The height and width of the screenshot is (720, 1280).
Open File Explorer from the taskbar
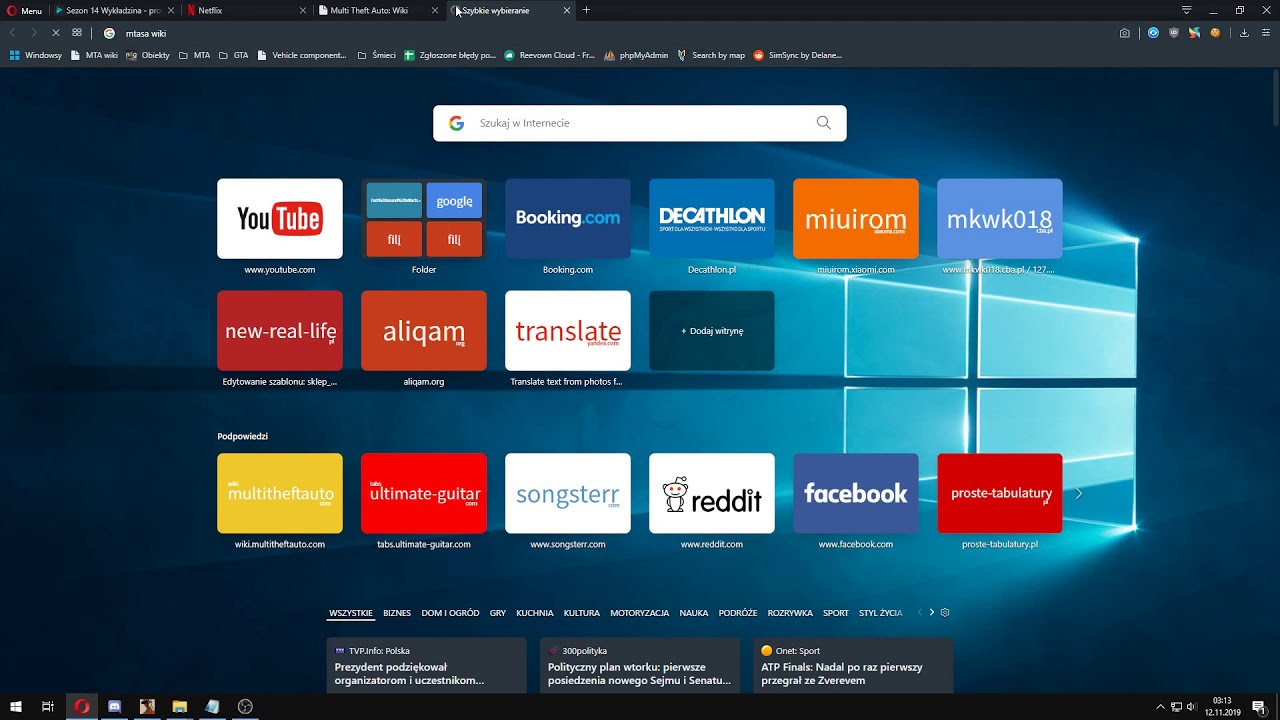click(180, 706)
